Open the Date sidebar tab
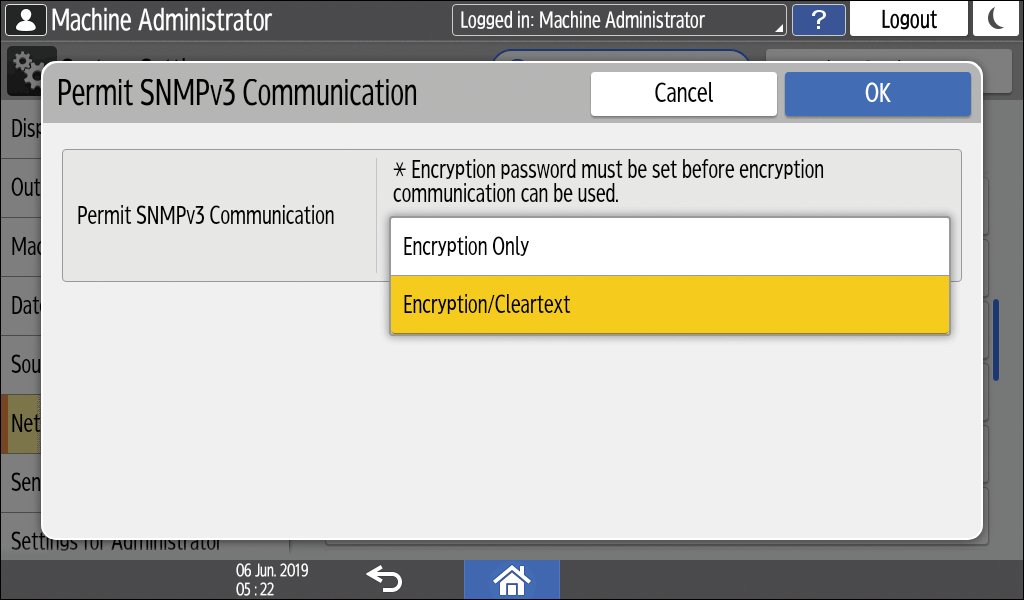The height and width of the screenshot is (600, 1024). point(22,306)
